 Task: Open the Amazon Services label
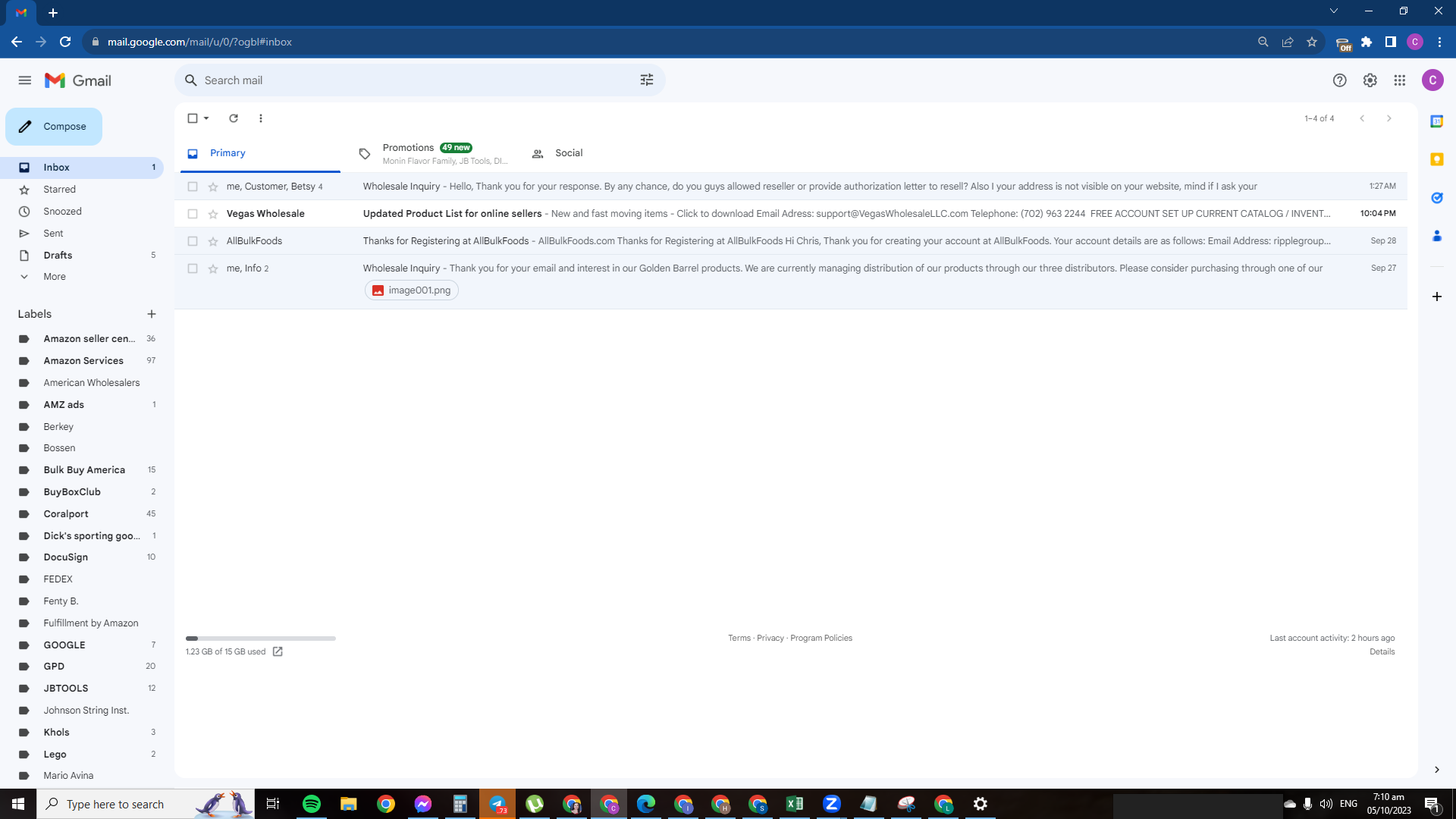[82, 361]
